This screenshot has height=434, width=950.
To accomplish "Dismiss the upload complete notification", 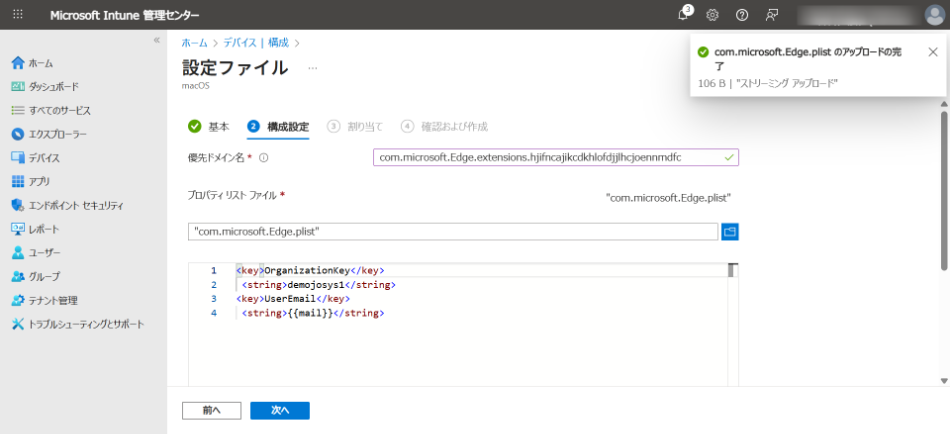I will pyautogui.click(x=932, y=52).
